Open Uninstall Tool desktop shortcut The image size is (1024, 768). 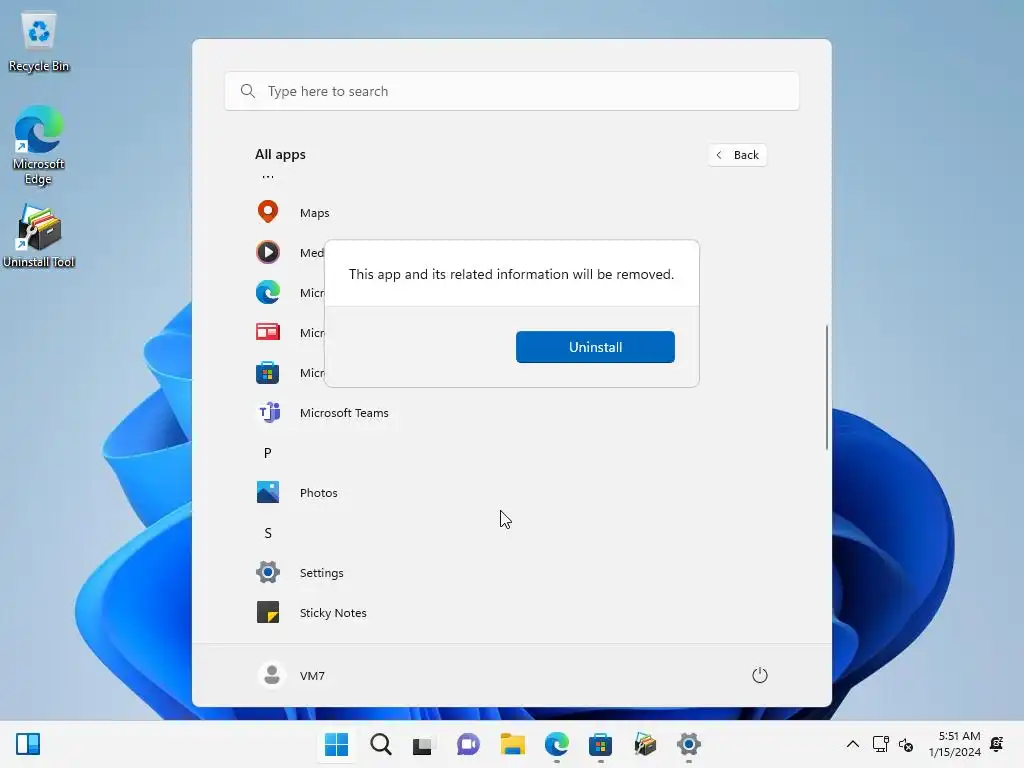pos(39,236)
